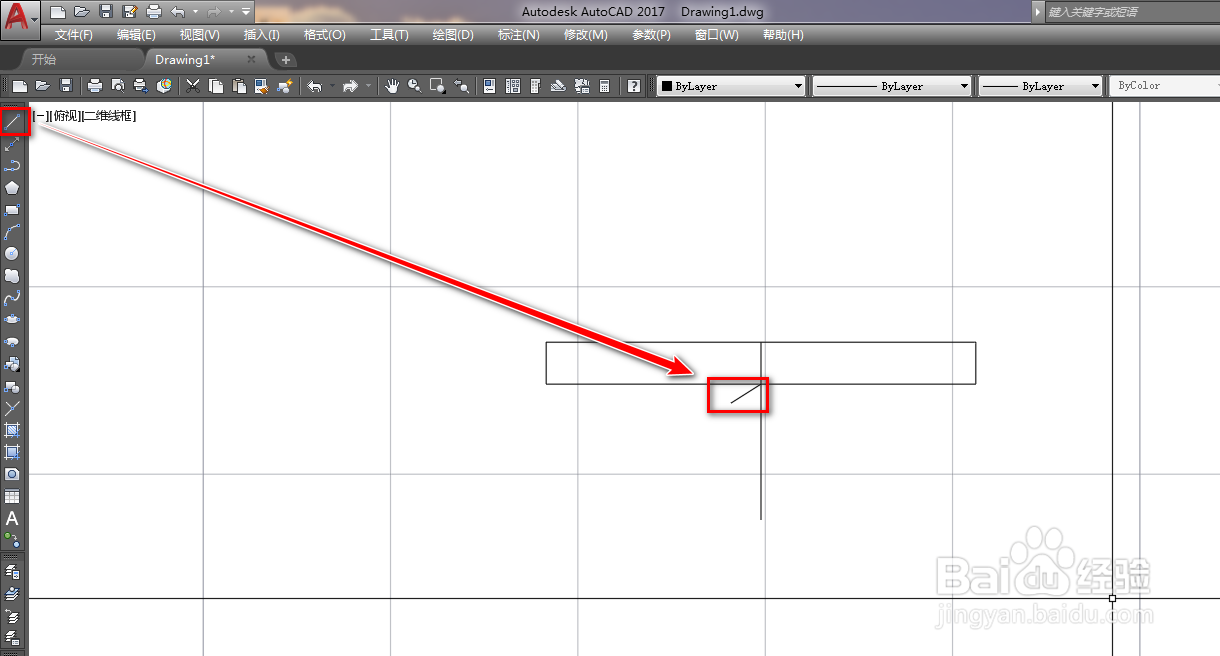1220x656 pixels.
Task: Expand redo history dropdown in standard toolbar
Action: (x=369, y=86)
